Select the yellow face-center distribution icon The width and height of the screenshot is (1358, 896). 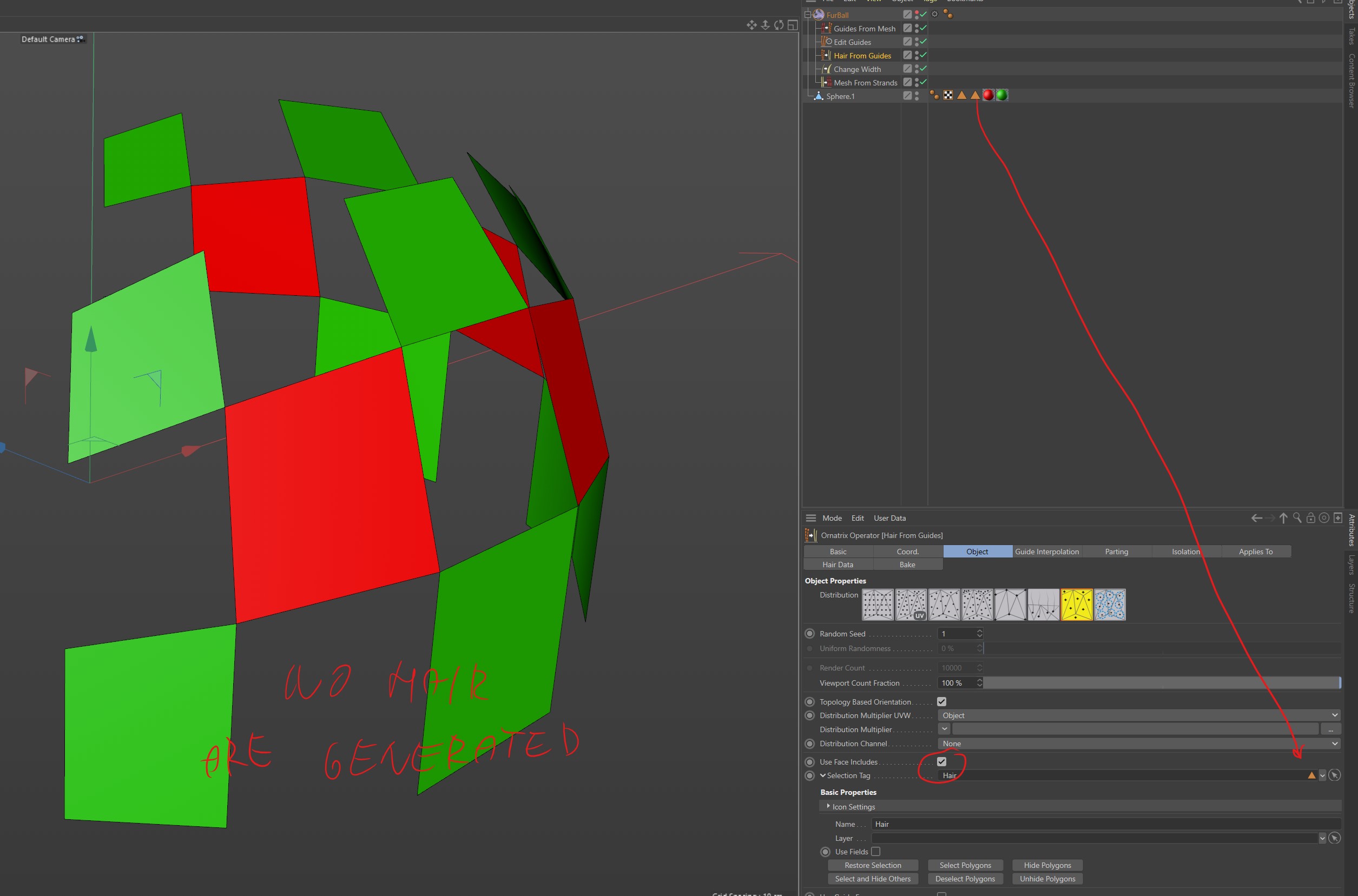1077,605
